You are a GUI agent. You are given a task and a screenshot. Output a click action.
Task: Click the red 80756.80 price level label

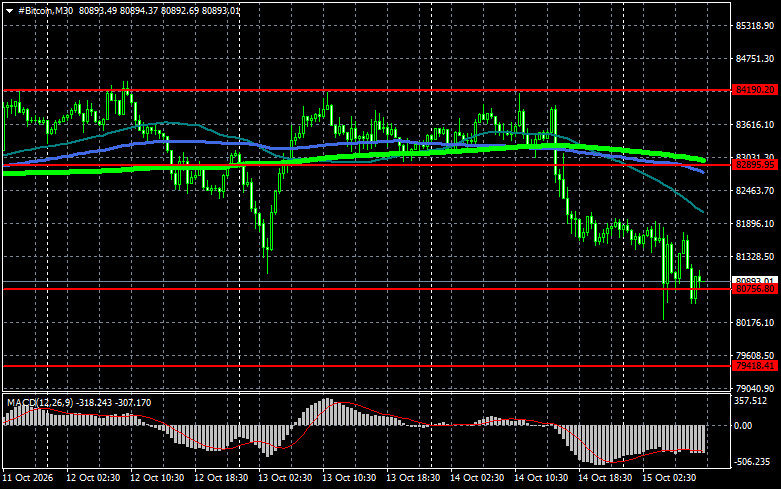755,289
